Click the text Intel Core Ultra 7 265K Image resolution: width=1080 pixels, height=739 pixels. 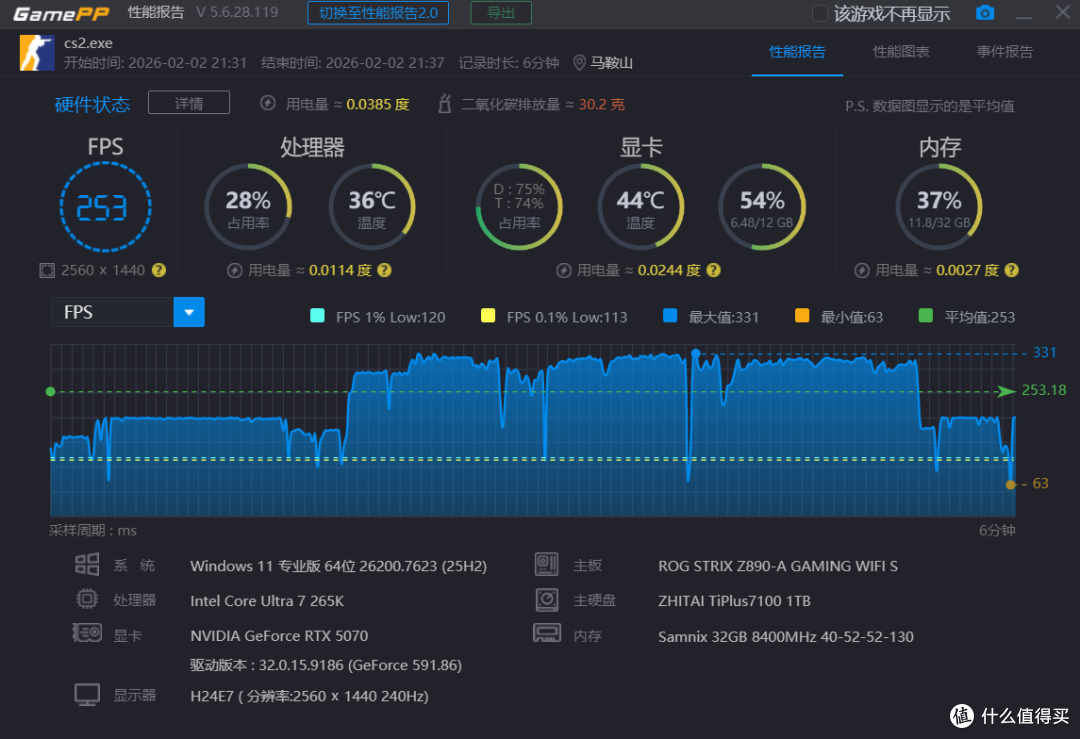[267, 601]
